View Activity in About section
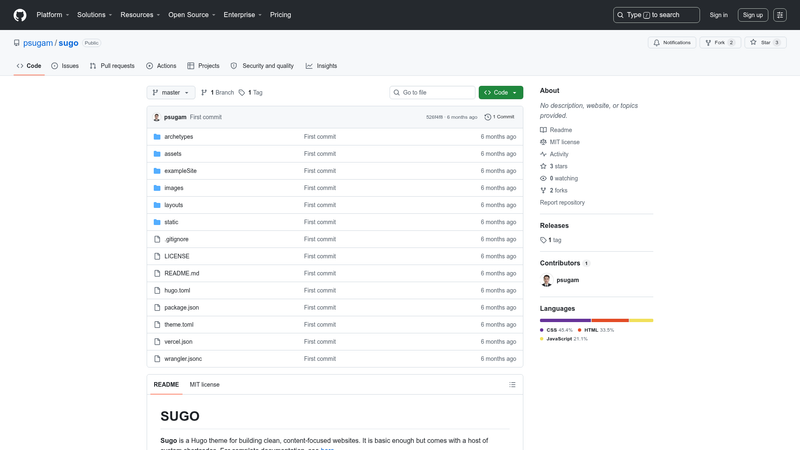The width and height of the screenshot is (800, 450). (x=554, y=154)
